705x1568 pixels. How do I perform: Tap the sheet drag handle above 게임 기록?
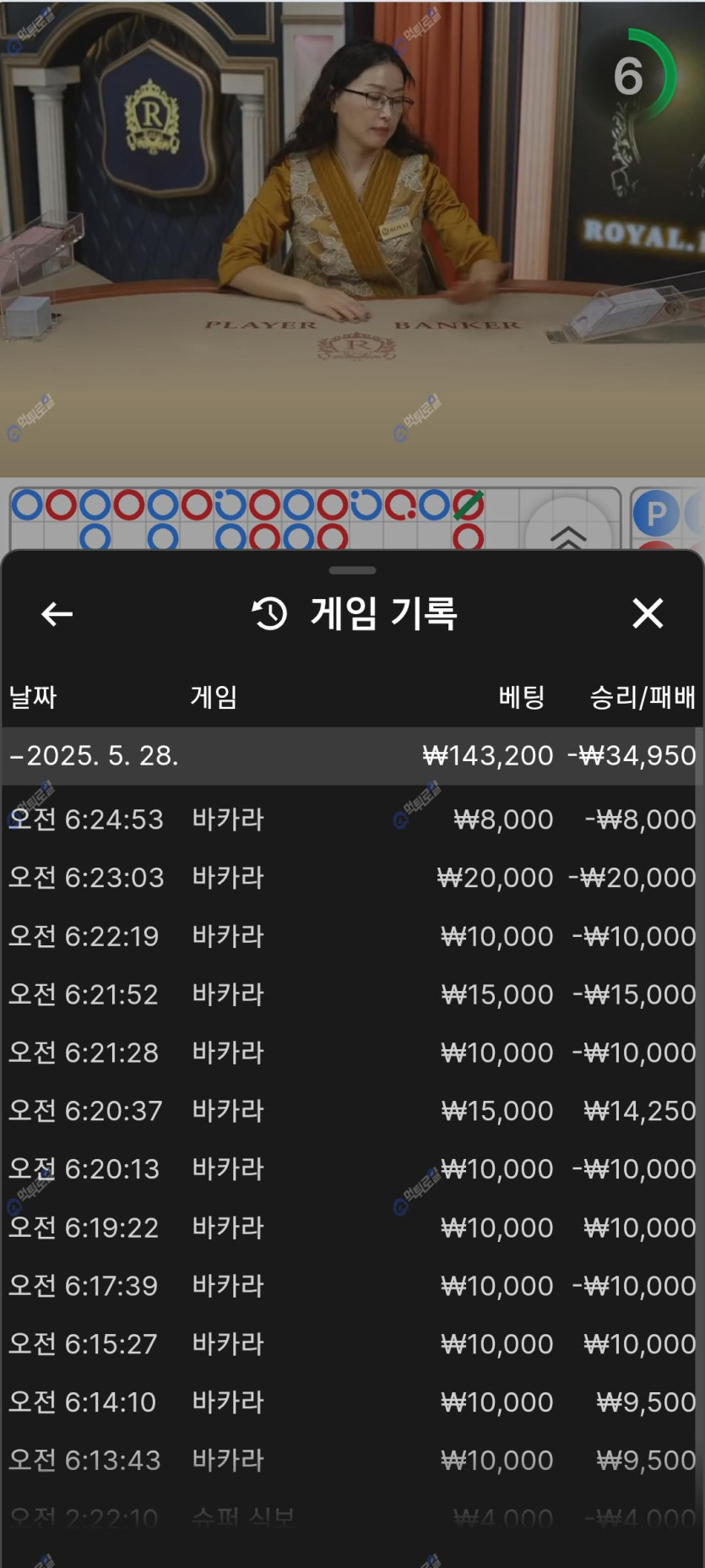point(352,570)
